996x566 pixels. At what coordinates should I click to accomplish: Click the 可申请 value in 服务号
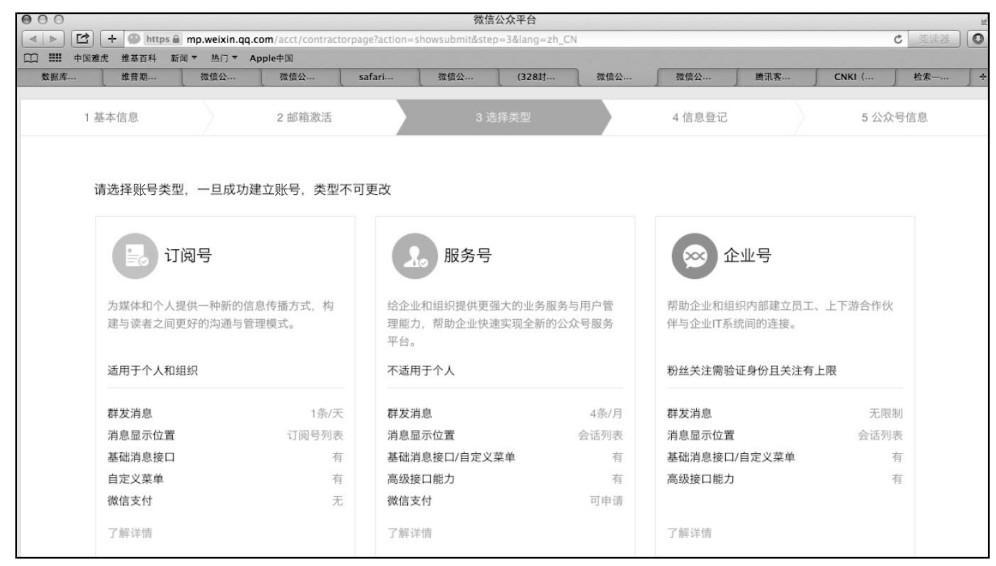[607, 501]
